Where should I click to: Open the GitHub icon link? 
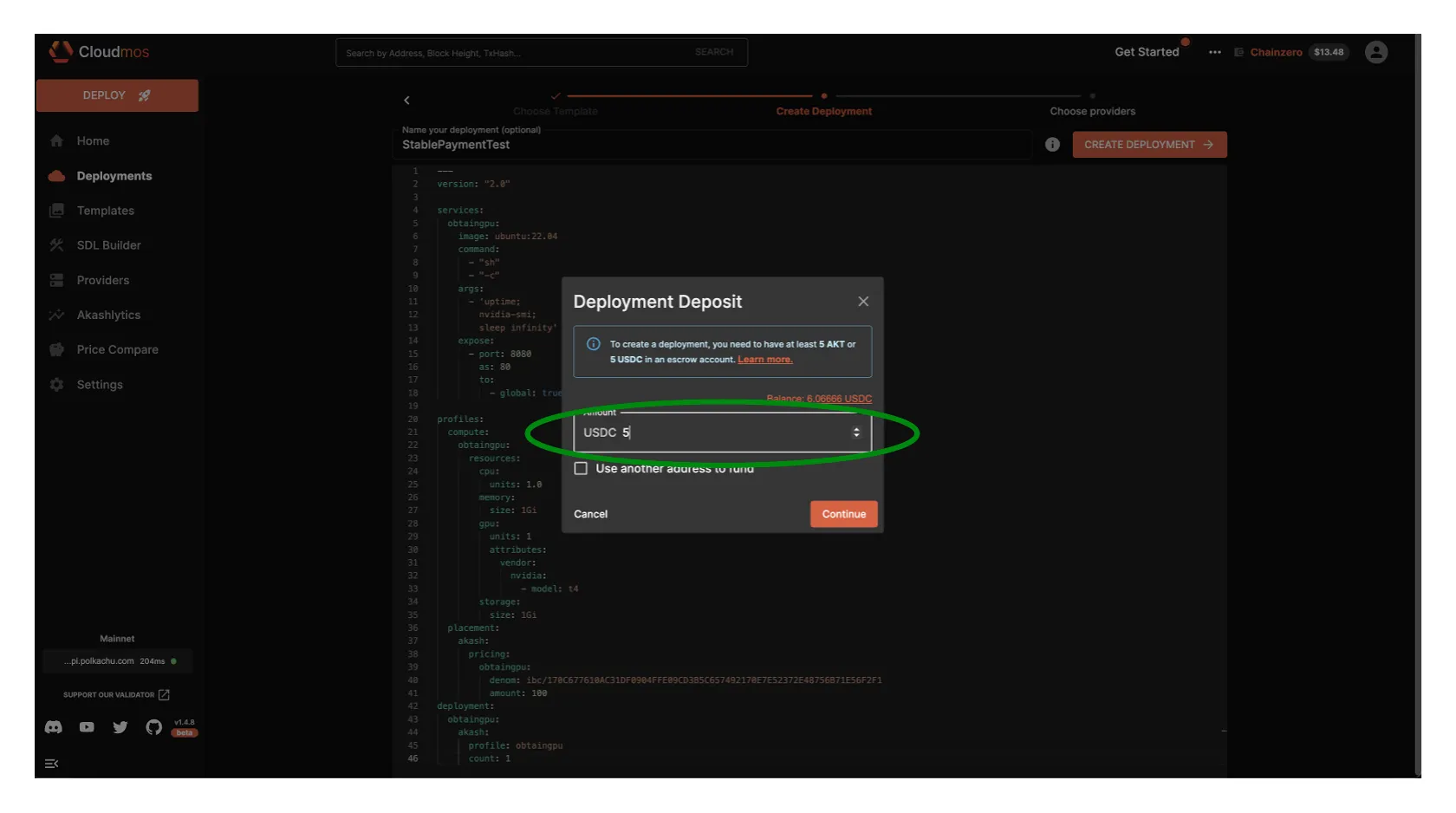coord(153,727)
